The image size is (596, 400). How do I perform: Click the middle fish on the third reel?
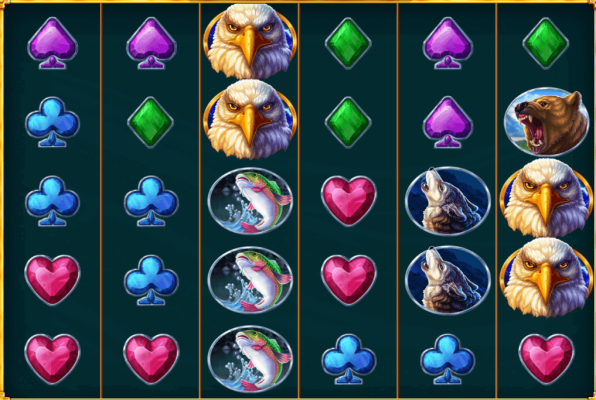250,280
